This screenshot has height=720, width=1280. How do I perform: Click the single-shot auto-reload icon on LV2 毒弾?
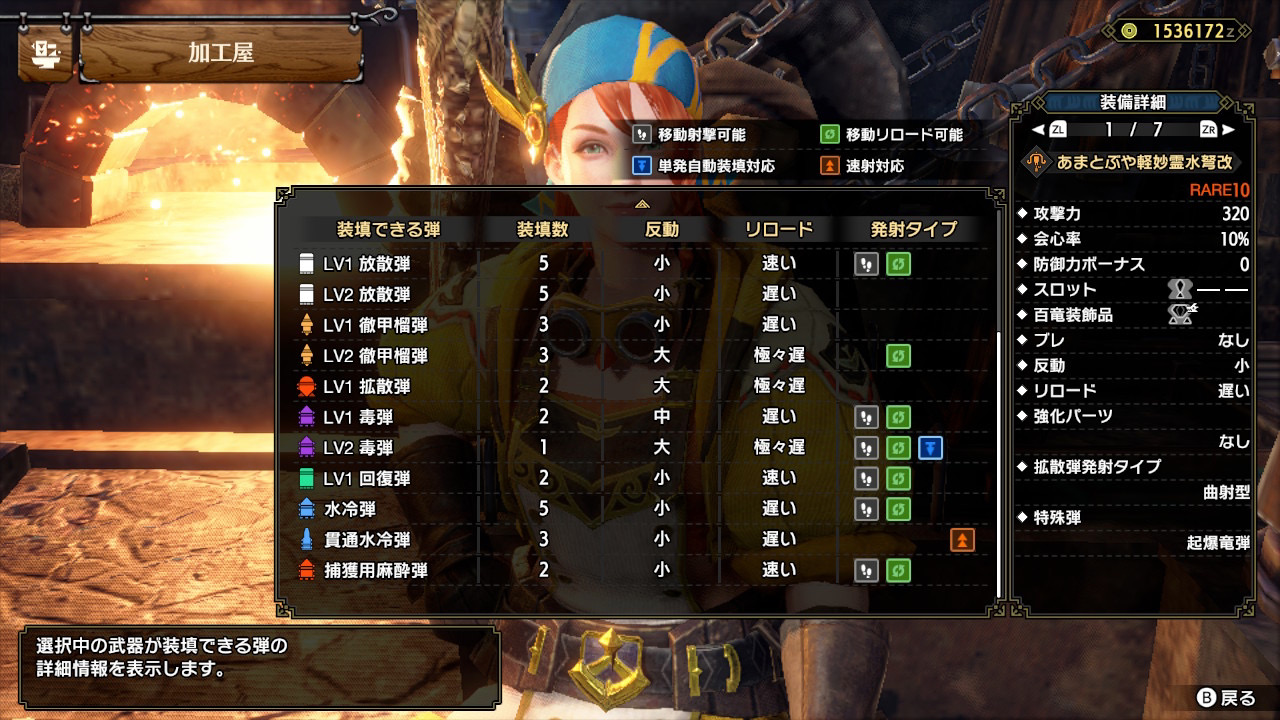[x=930, y=447]
